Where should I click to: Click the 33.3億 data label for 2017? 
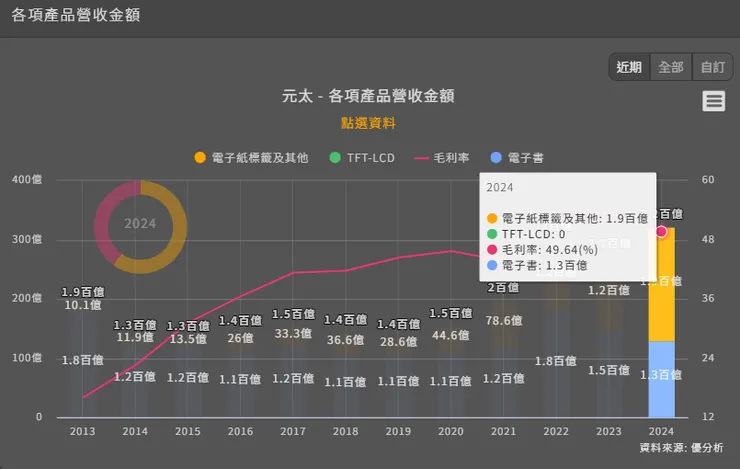[x=293, y=333]
